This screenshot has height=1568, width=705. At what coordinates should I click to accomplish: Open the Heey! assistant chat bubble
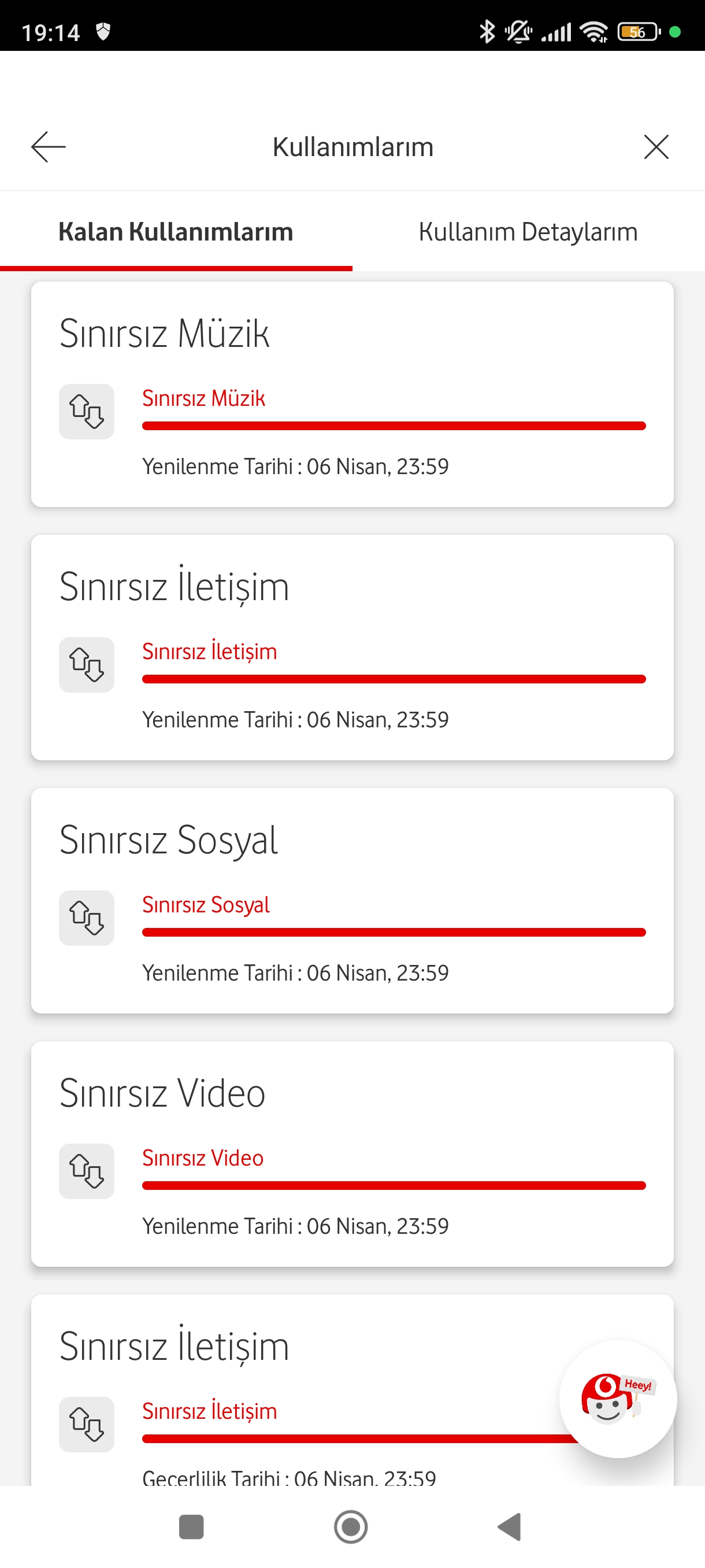click(617, 1399)
